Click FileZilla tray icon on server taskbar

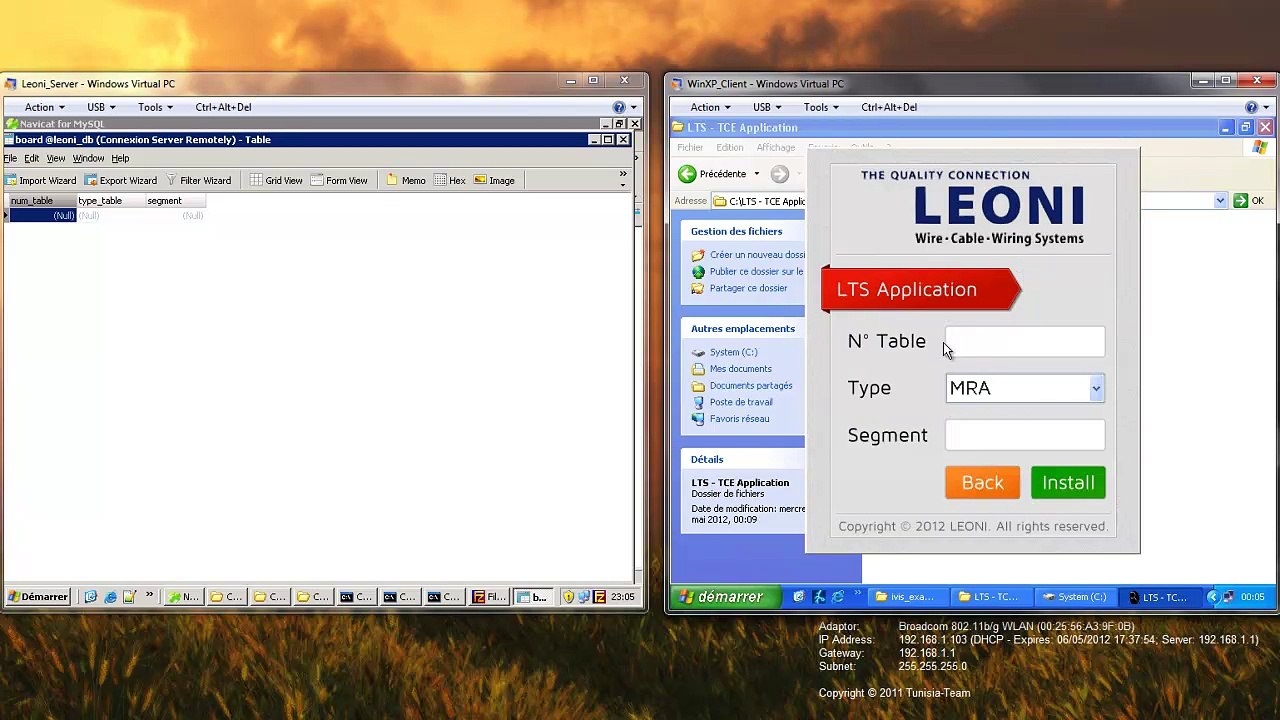click(x=599, y=597)
